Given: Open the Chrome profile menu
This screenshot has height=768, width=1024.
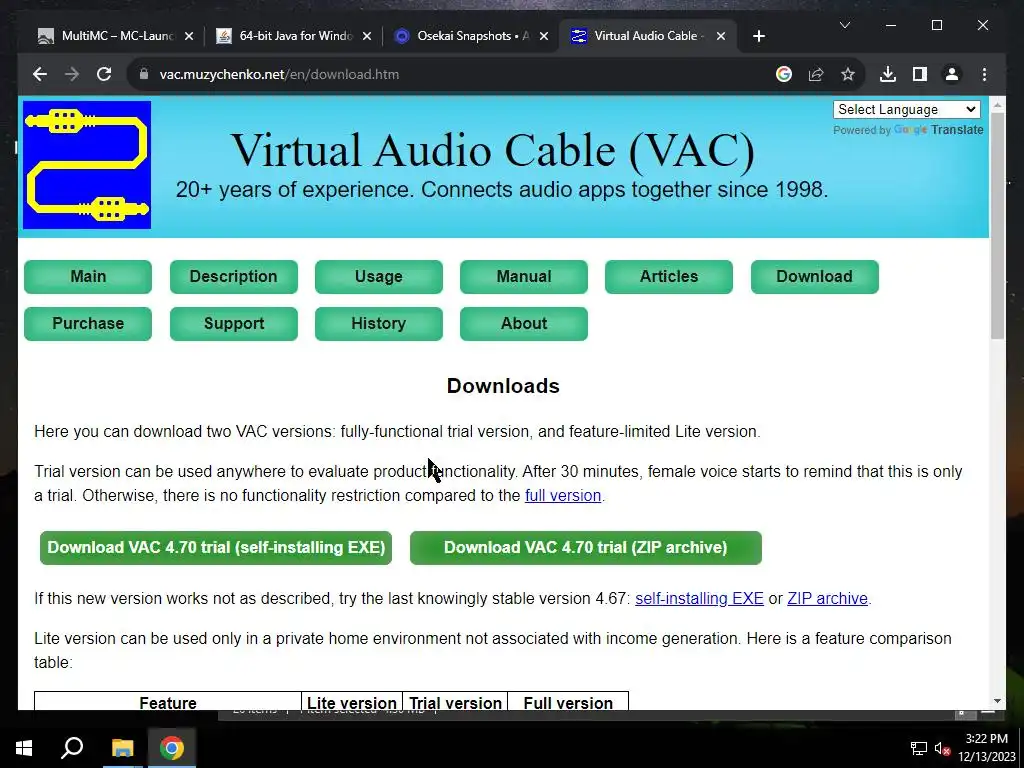Looking at the screenshot, I should tap(952, 74).
